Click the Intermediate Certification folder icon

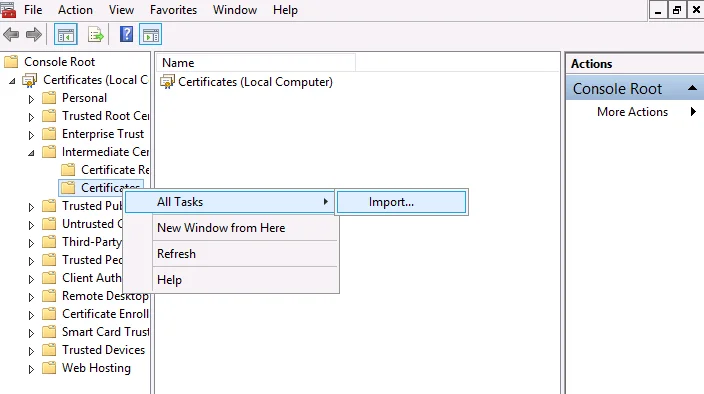pyautogui.click(x=49, y=152)
